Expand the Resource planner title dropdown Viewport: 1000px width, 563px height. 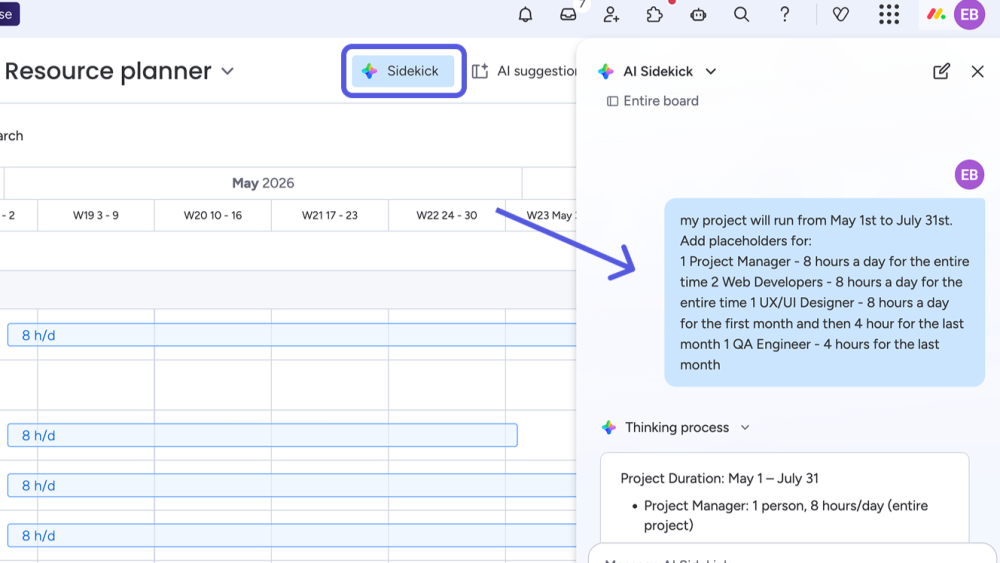(x=227, y=71)
